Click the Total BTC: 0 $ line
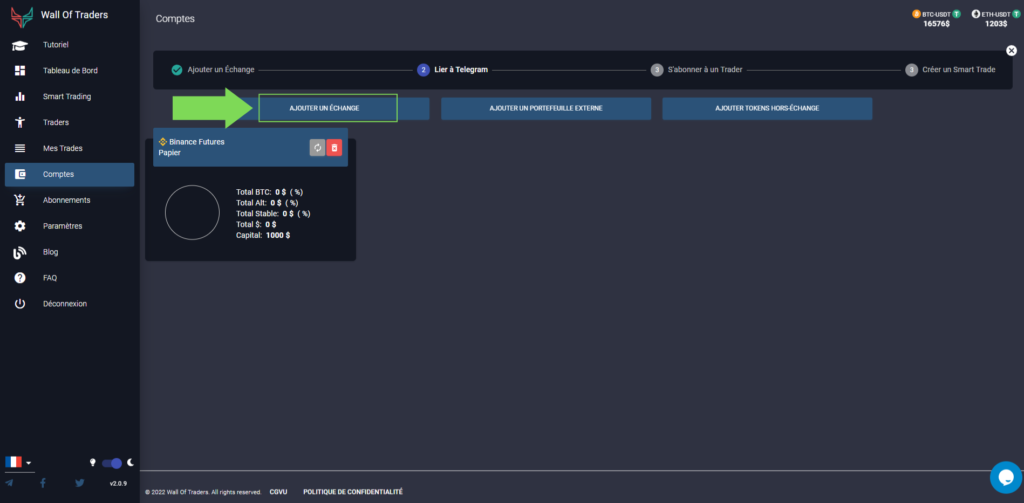Viewport: 1024px width, 503px height. point(270,192)
